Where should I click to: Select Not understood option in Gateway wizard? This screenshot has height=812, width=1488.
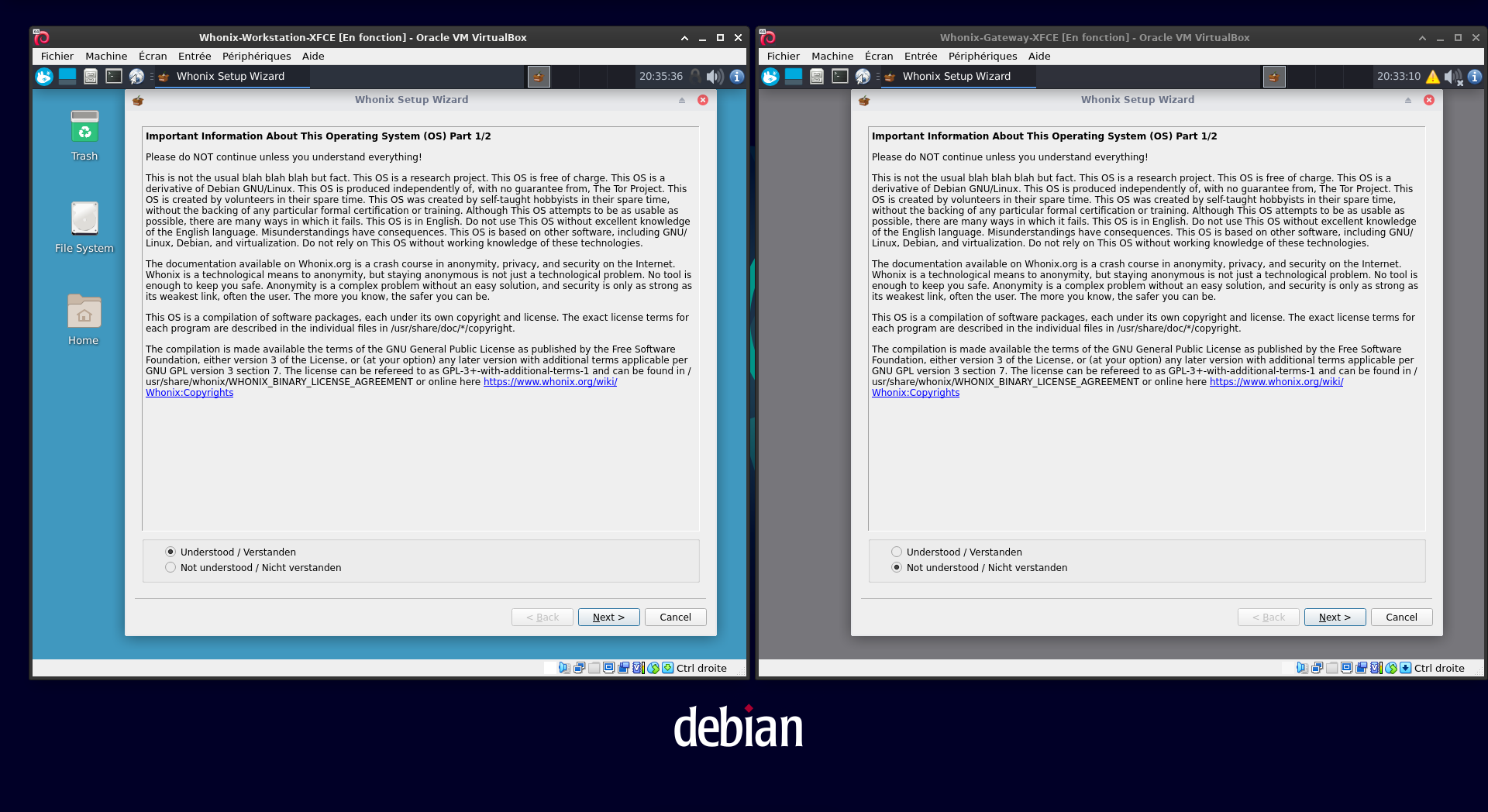(980, 567)
